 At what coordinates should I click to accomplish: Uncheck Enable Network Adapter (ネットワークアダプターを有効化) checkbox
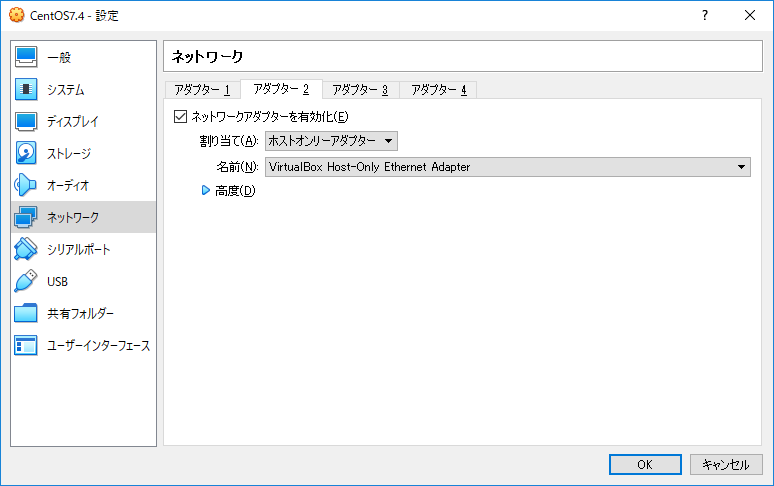coord(181,117)
